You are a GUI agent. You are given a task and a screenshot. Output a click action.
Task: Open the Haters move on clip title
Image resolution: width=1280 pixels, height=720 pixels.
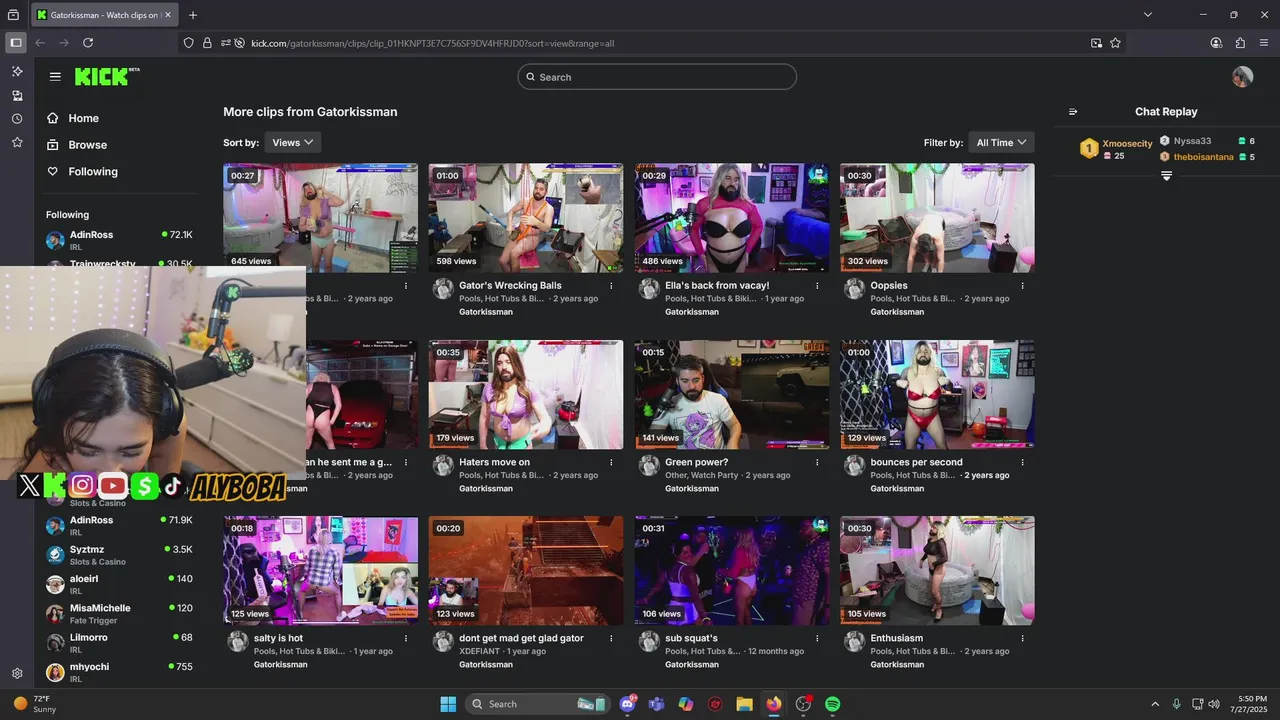point(494,462)
